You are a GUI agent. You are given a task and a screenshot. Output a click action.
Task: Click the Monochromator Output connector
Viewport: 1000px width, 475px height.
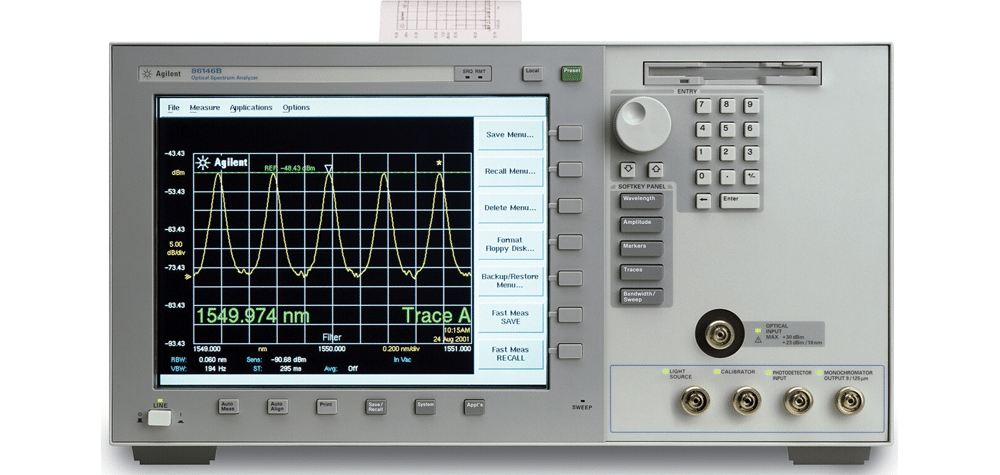(850, 400)
